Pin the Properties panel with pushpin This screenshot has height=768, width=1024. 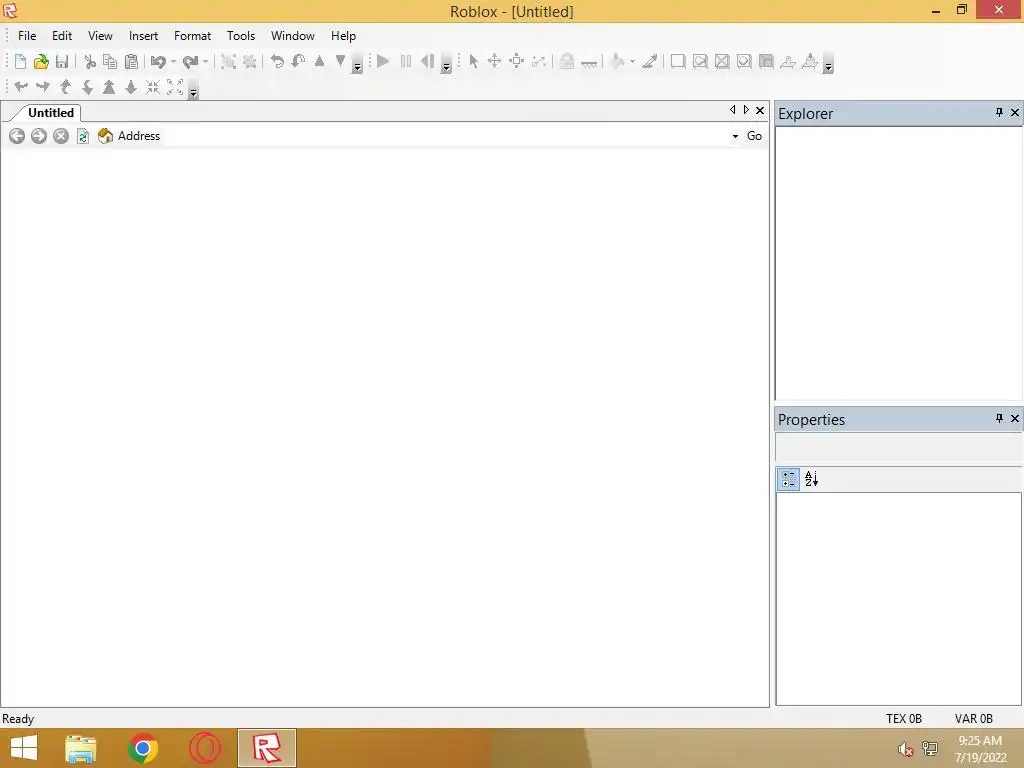click(999, 419)
